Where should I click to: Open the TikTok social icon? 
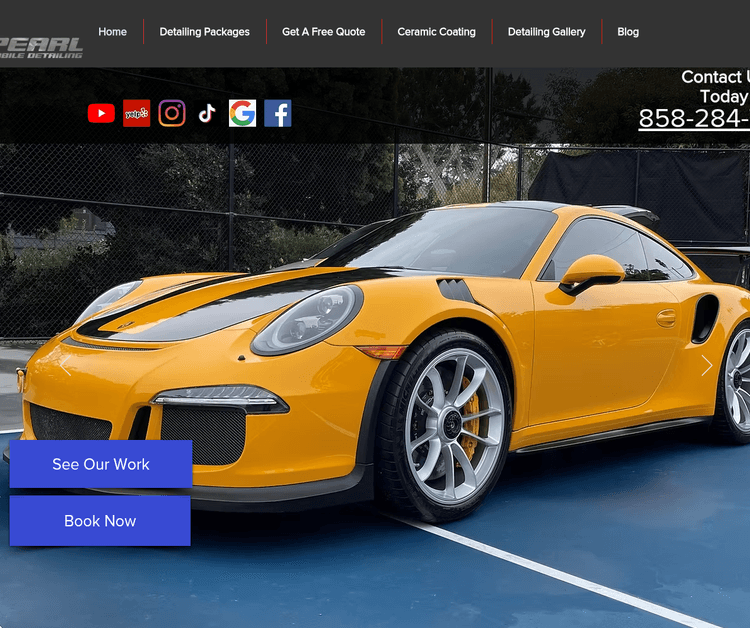pyautogui.click(x=207, y=113)
